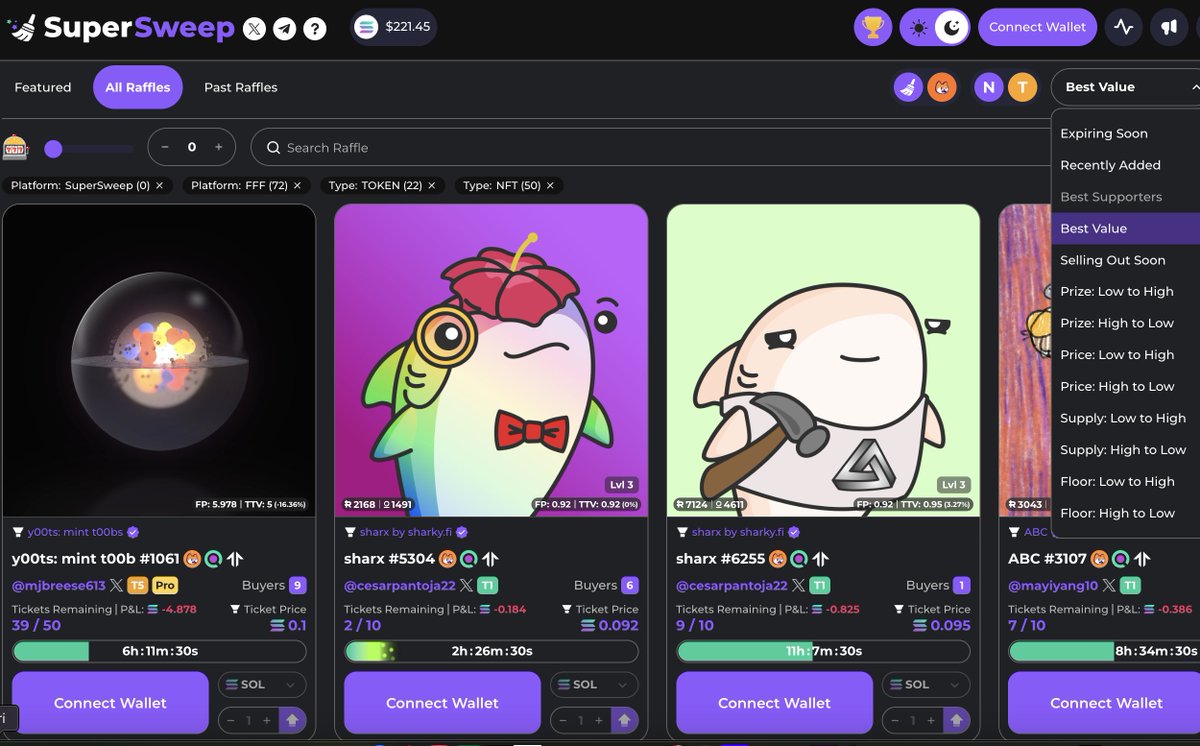Click the trophy leaderboard icon
Viewport: 1200px width, 746px height.
tap(873, 27)
